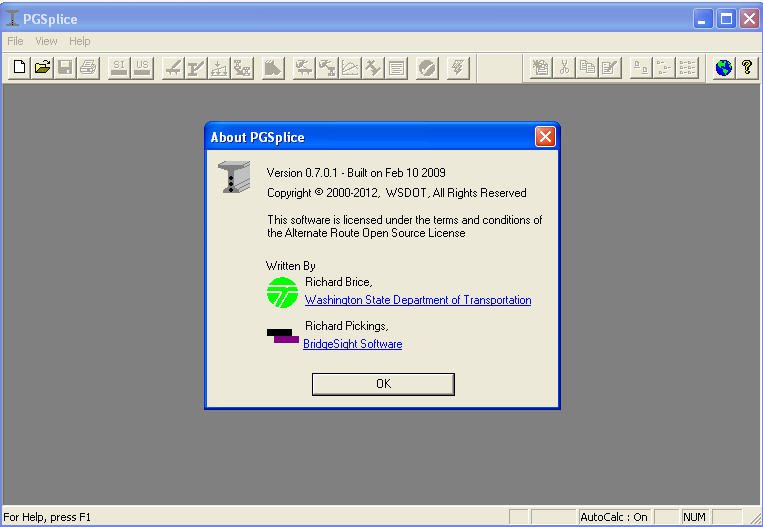Open the BridgeSight Software link
Screen dimensions: 763x527
(x=353, y=344)
